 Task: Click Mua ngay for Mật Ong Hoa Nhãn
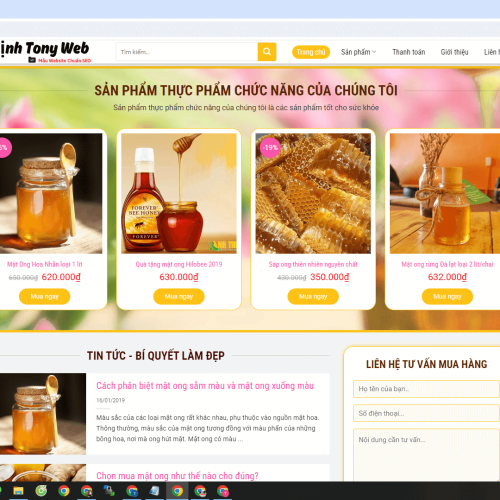coord(45,296)
